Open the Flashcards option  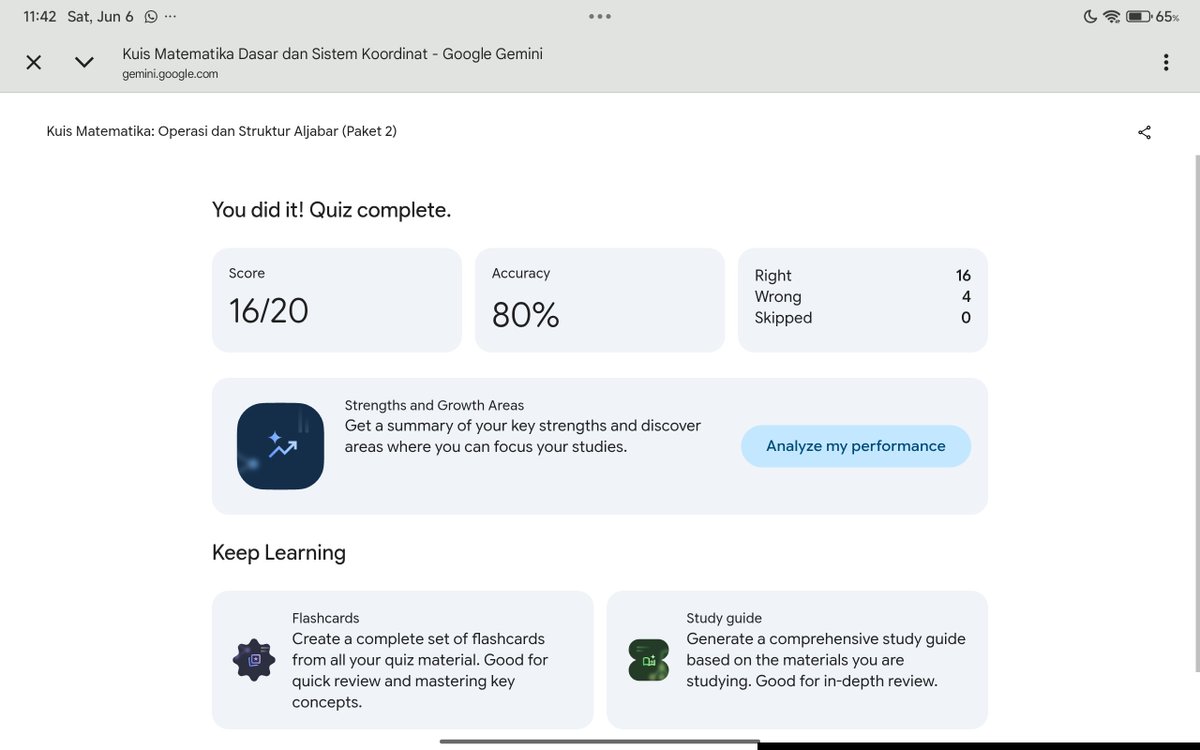[x=402, y=660]
